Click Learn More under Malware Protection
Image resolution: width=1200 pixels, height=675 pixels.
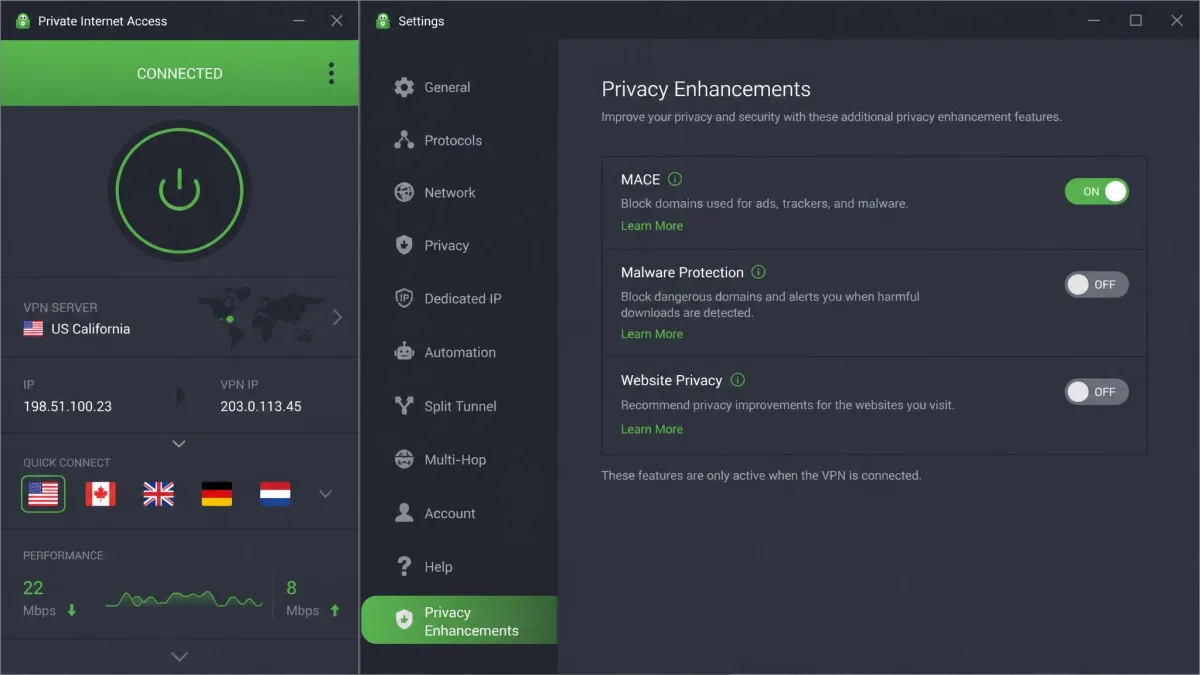[x=652, y=334]
